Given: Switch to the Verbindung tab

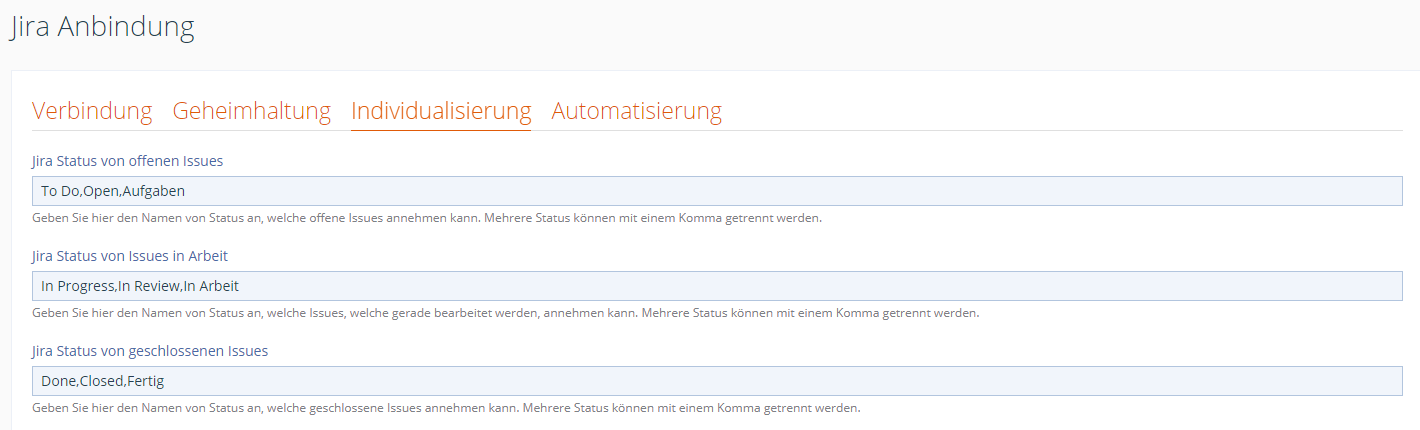Looking at the screenshot, I should 92,111.
